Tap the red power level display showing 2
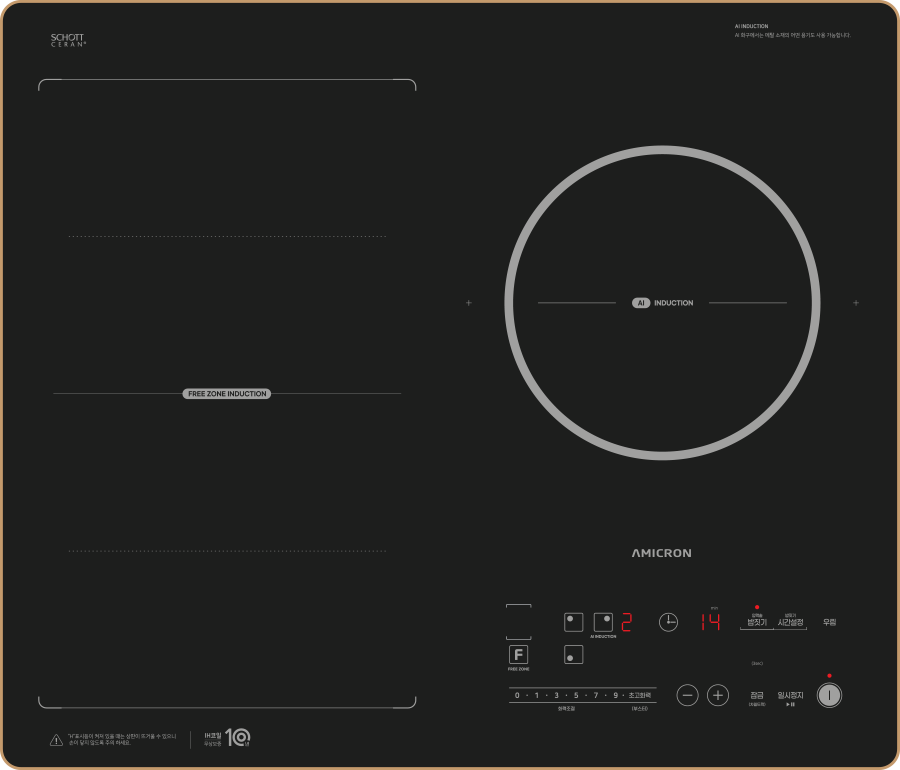The image size is (900, 770). 626,622
